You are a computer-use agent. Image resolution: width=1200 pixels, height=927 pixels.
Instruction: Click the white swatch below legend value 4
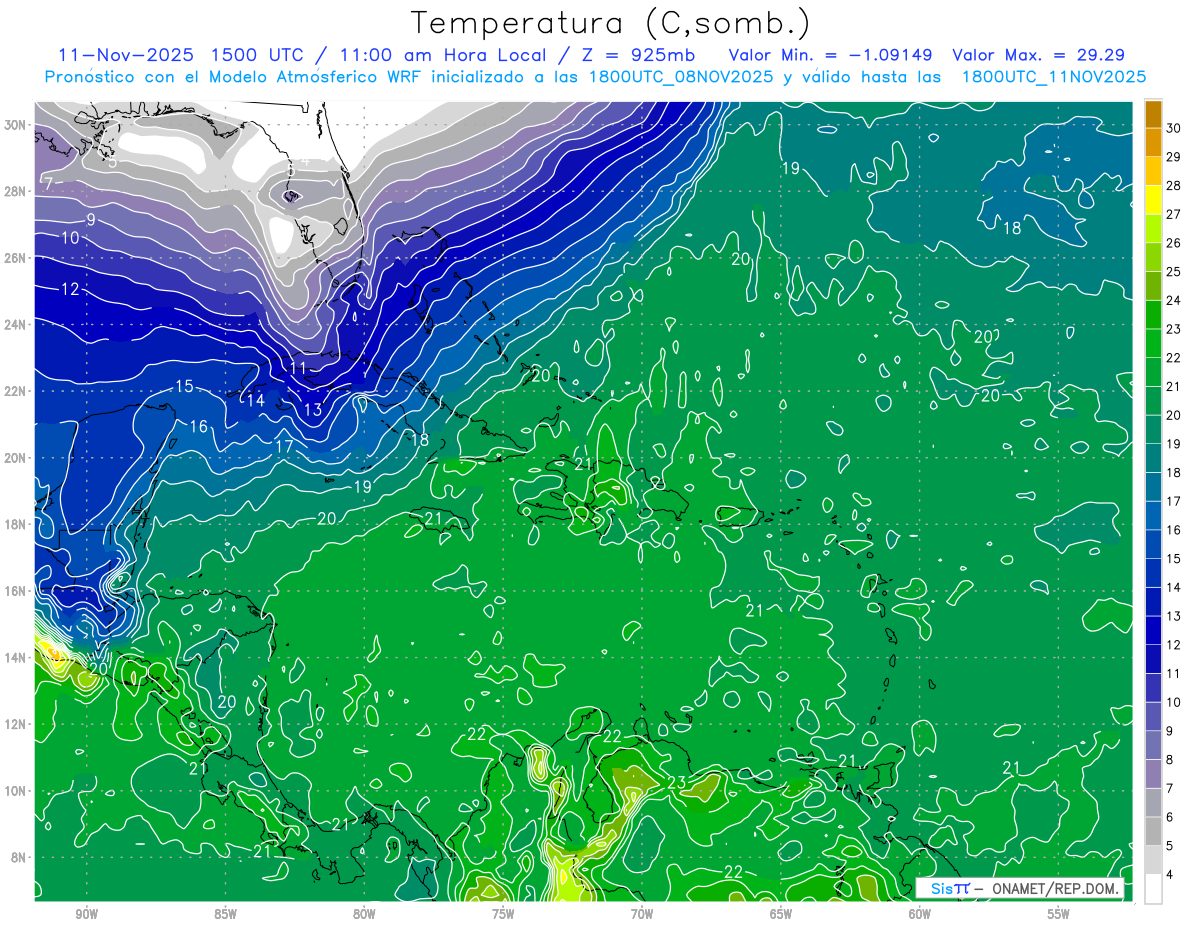pyautogui.click(x=1153, y=889)
